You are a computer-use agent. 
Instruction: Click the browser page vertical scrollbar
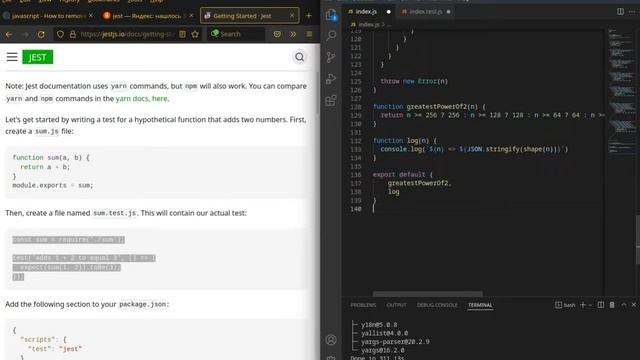coord(318,93)
